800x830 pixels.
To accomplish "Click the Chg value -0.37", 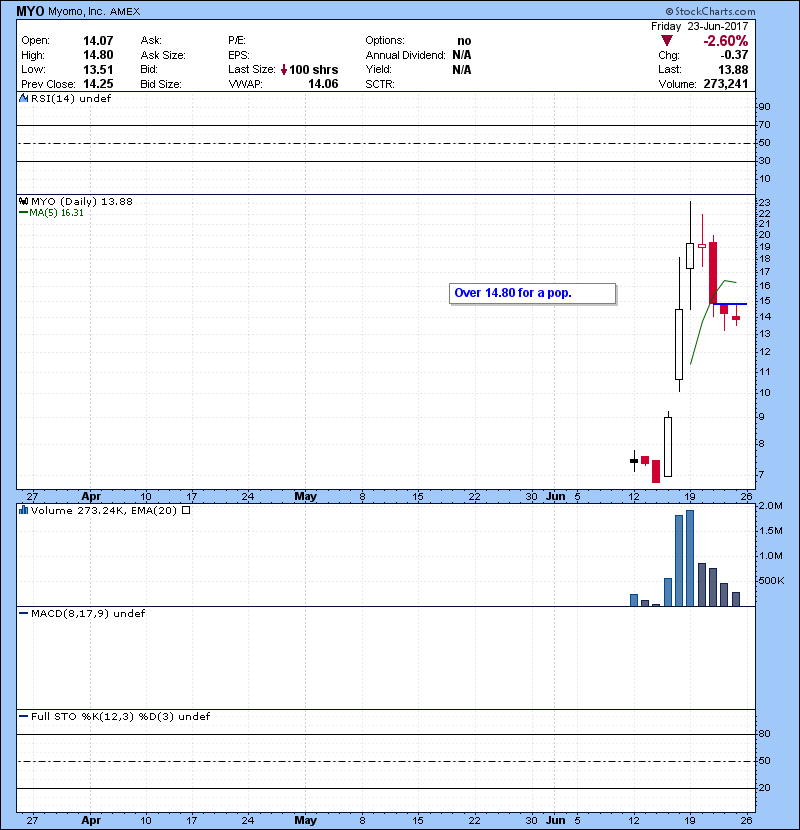I will point(734,55).
